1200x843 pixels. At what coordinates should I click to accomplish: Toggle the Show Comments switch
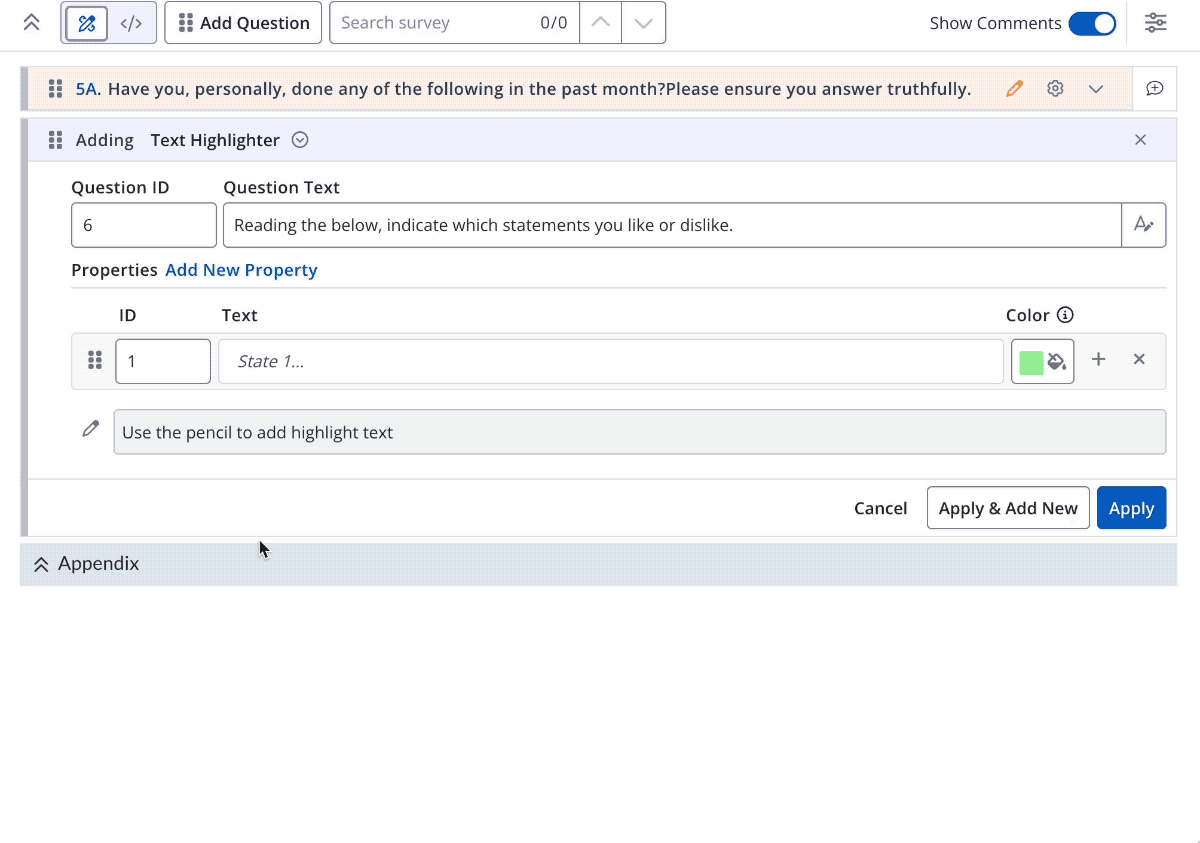[x=1091, y=23]
